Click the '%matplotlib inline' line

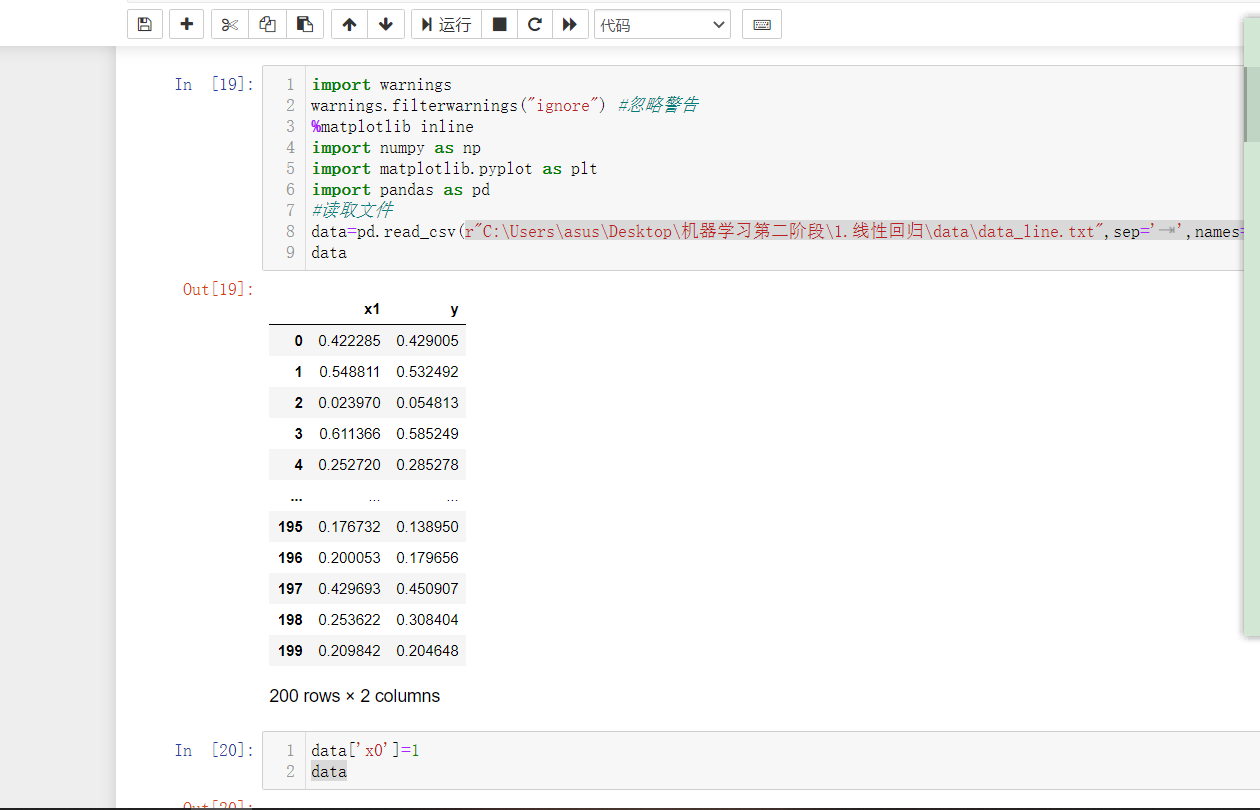(x=392, y=127)
